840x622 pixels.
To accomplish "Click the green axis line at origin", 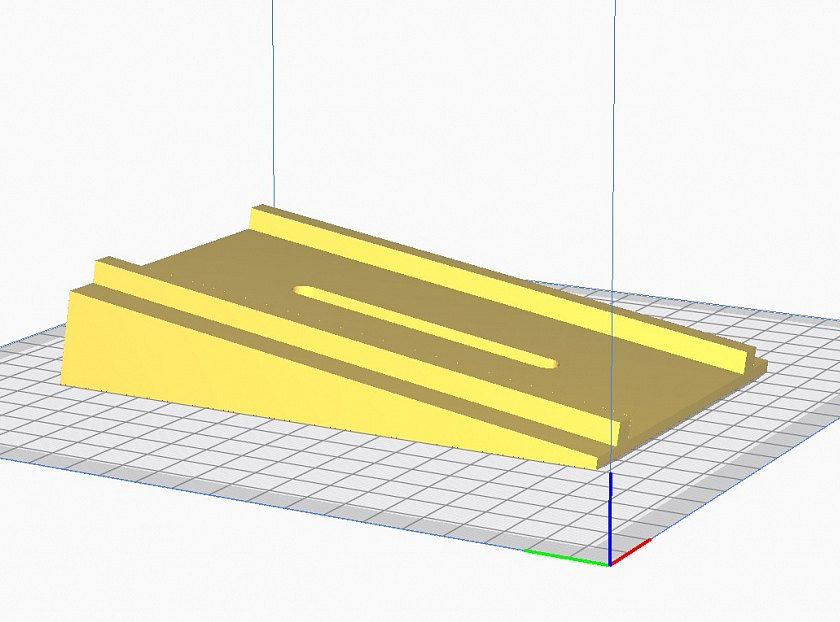I will [x=565, y=557].
